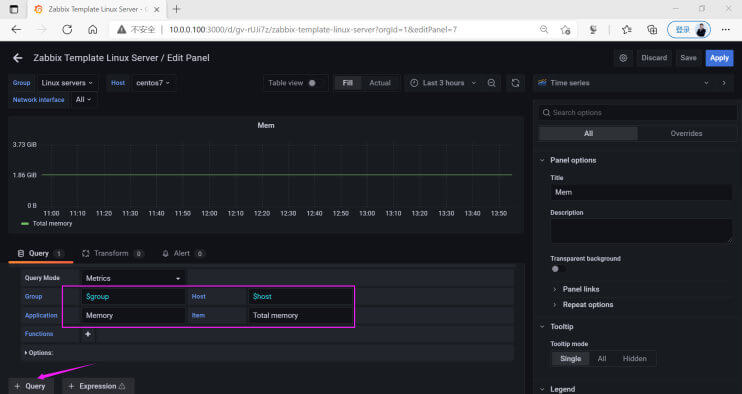742x394 pixels.
Task: Edit the Title field containing Mem
Action: click(x=641, y=192)
